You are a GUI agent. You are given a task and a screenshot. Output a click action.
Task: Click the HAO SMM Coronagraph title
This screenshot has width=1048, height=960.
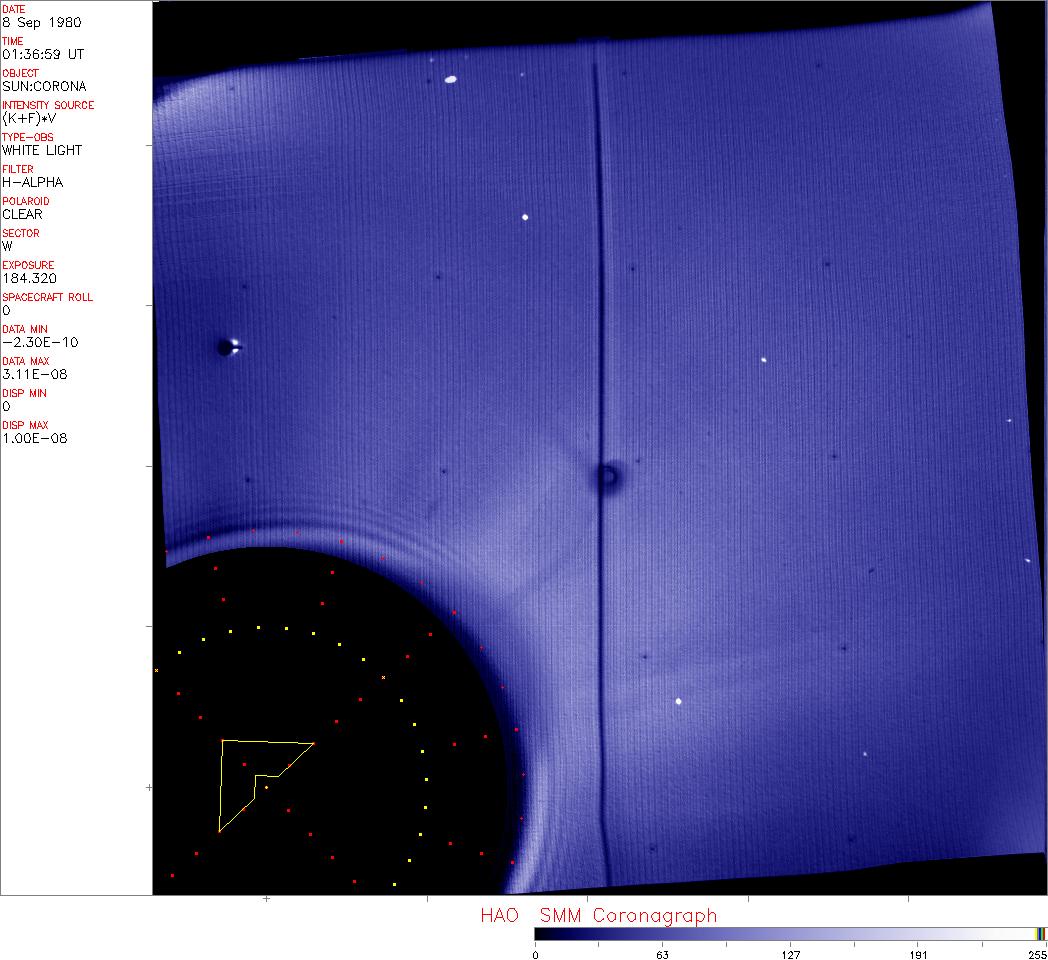point(598,915)
